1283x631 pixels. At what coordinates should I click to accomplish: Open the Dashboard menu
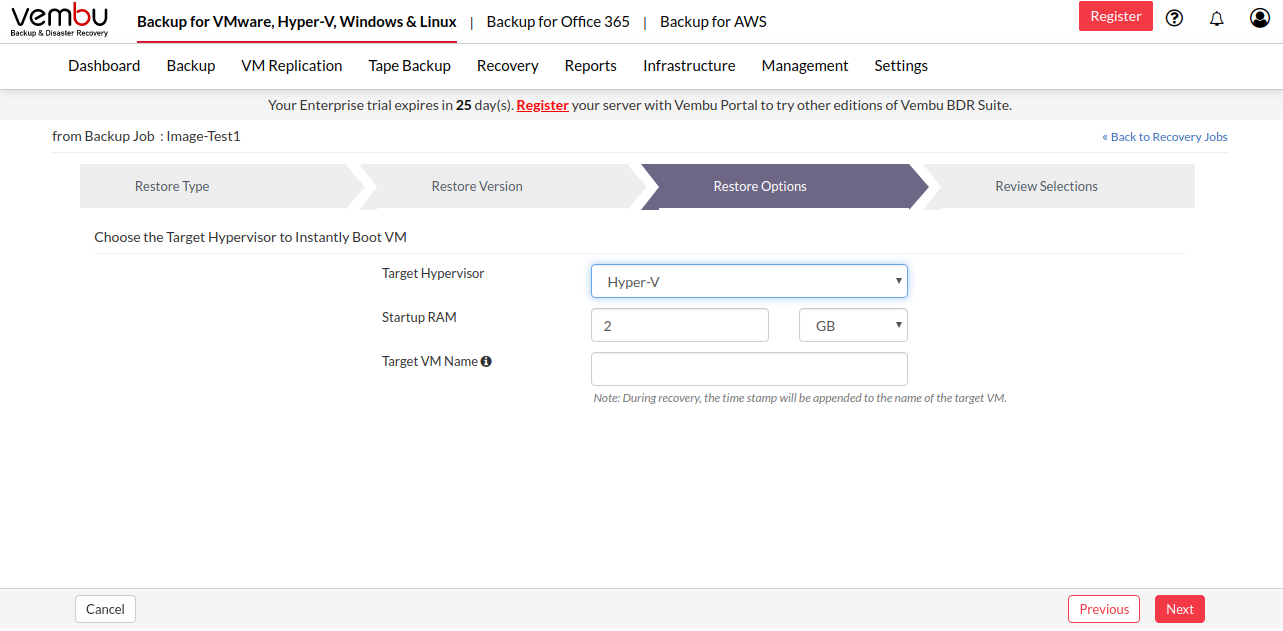[x=104, y=65]
